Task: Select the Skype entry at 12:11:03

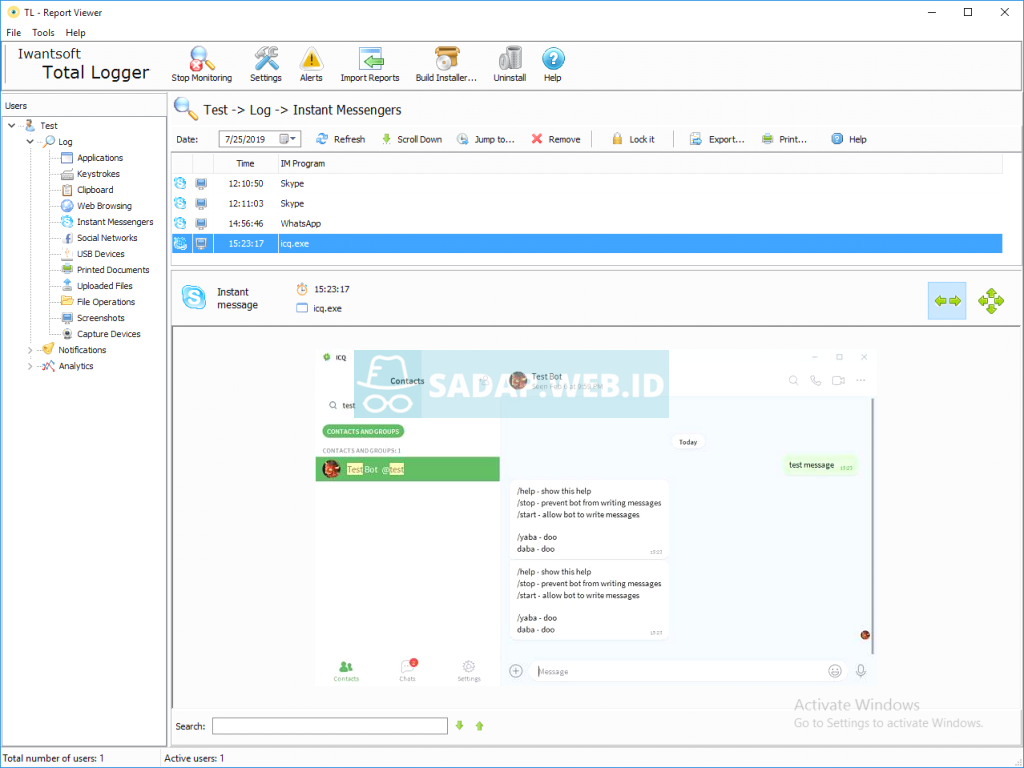Action: [x=586, y=204]
